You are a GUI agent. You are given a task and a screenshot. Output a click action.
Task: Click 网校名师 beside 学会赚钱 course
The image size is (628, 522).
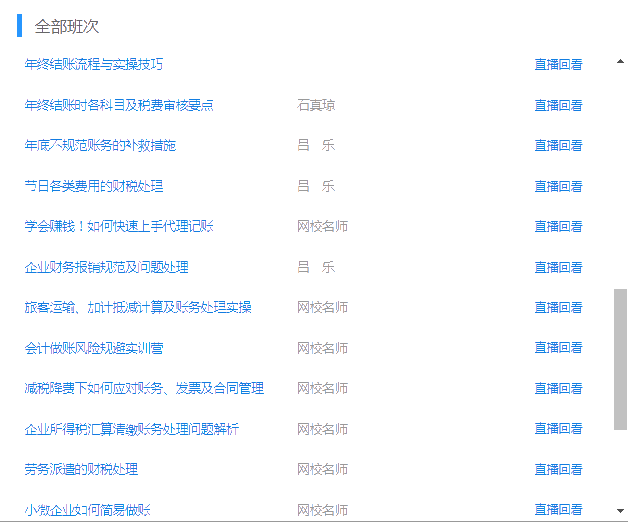[x=322, y=226]
